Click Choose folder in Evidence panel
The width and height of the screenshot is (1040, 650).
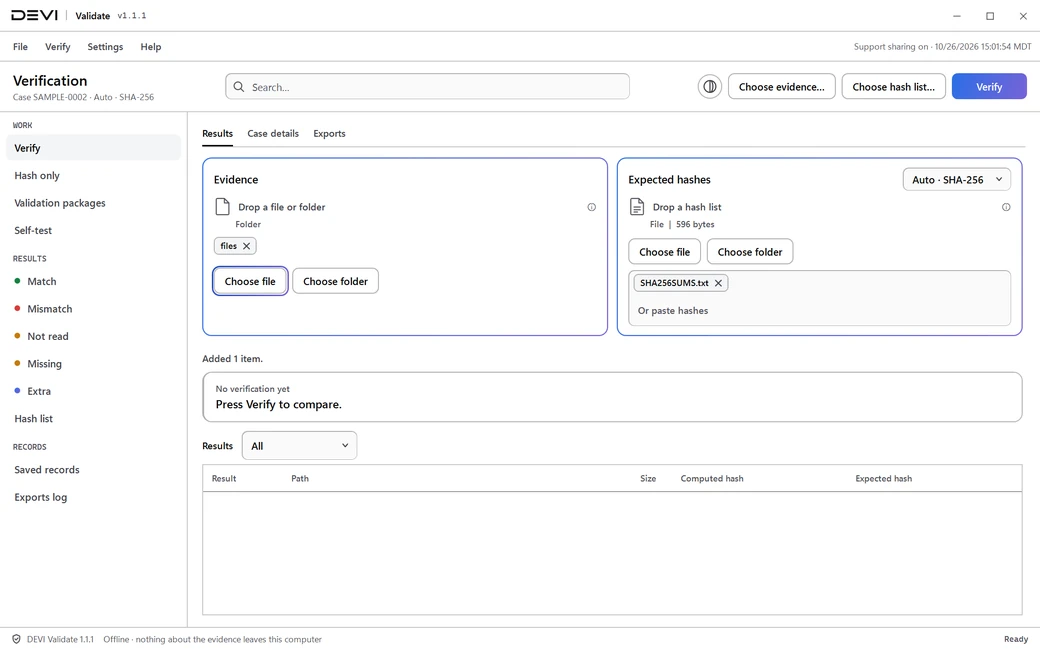(336, 281)
